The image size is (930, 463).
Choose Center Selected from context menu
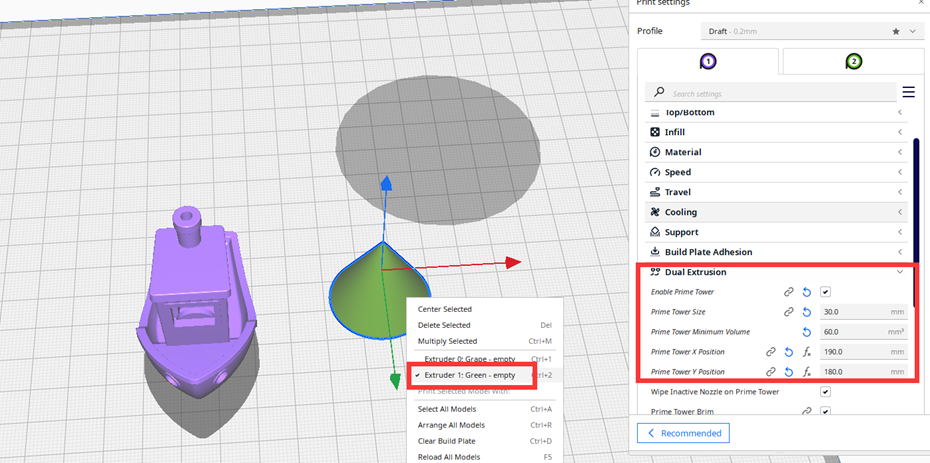click(x=485, y=309)
